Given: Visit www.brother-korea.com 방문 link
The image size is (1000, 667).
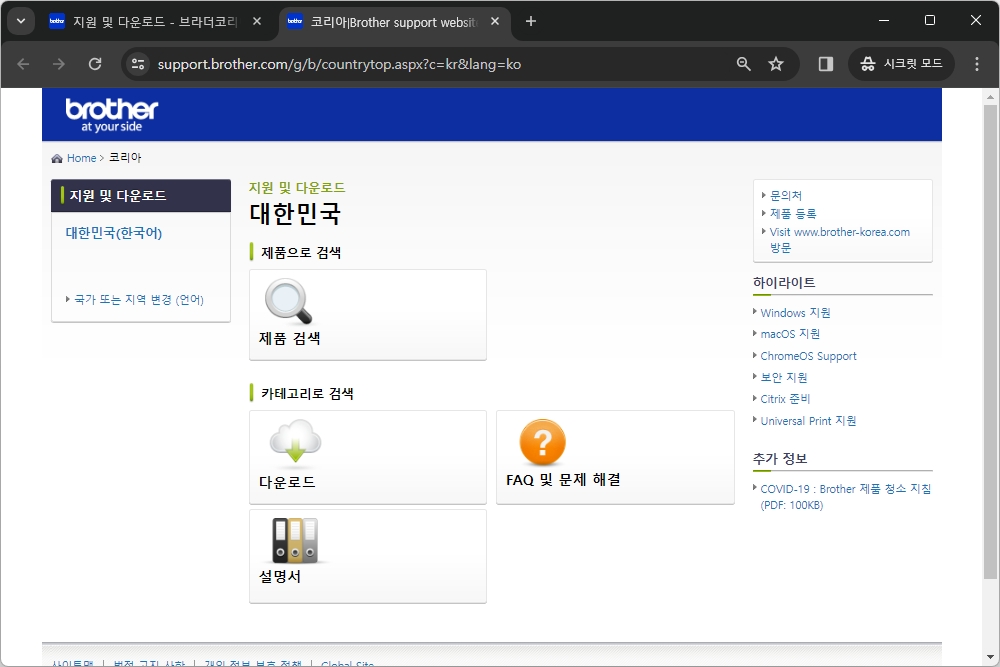Looking at the screenshot, I should [839, 240].
